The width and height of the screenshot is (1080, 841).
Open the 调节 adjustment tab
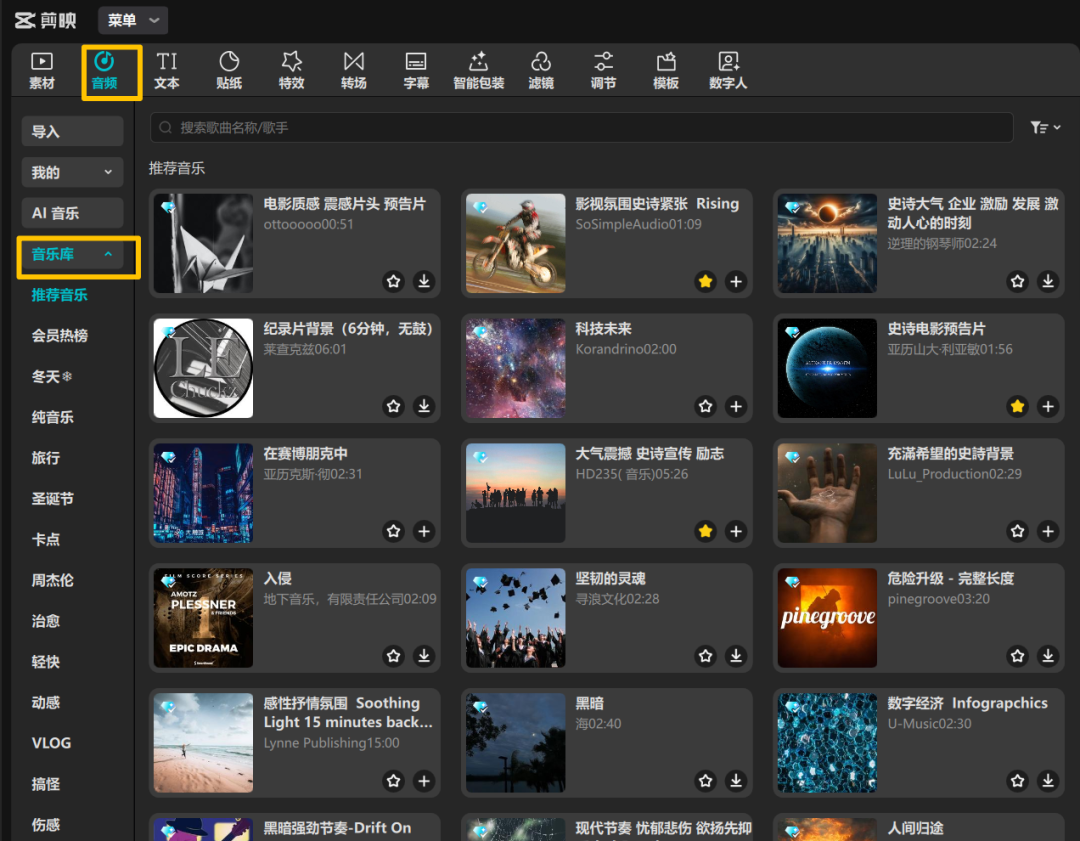[x=603, y=72]
